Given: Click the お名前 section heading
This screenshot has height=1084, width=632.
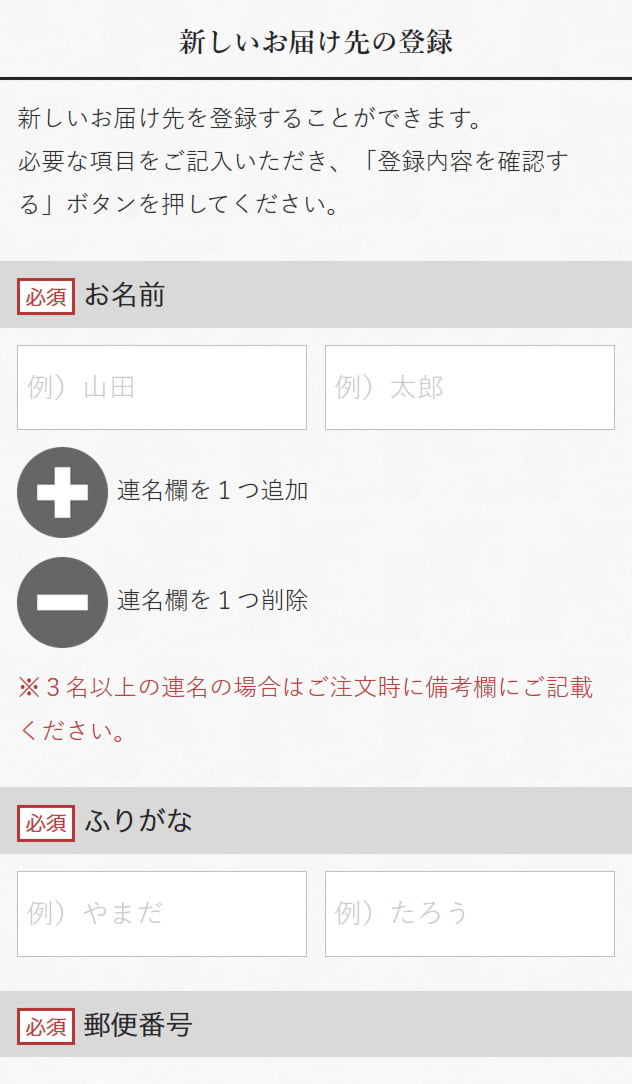Looking at the screenshot, I should pos(125,296).
